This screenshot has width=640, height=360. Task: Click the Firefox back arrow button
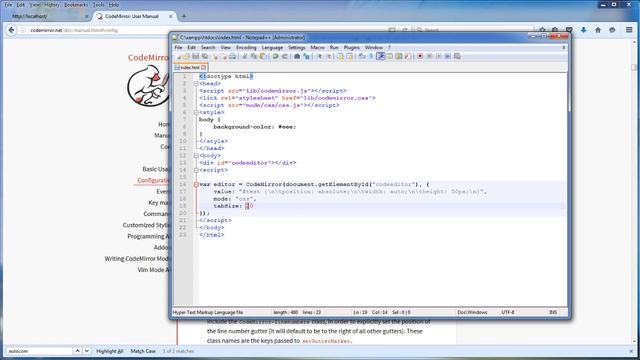pyautogui.click(x=11, y=30)
